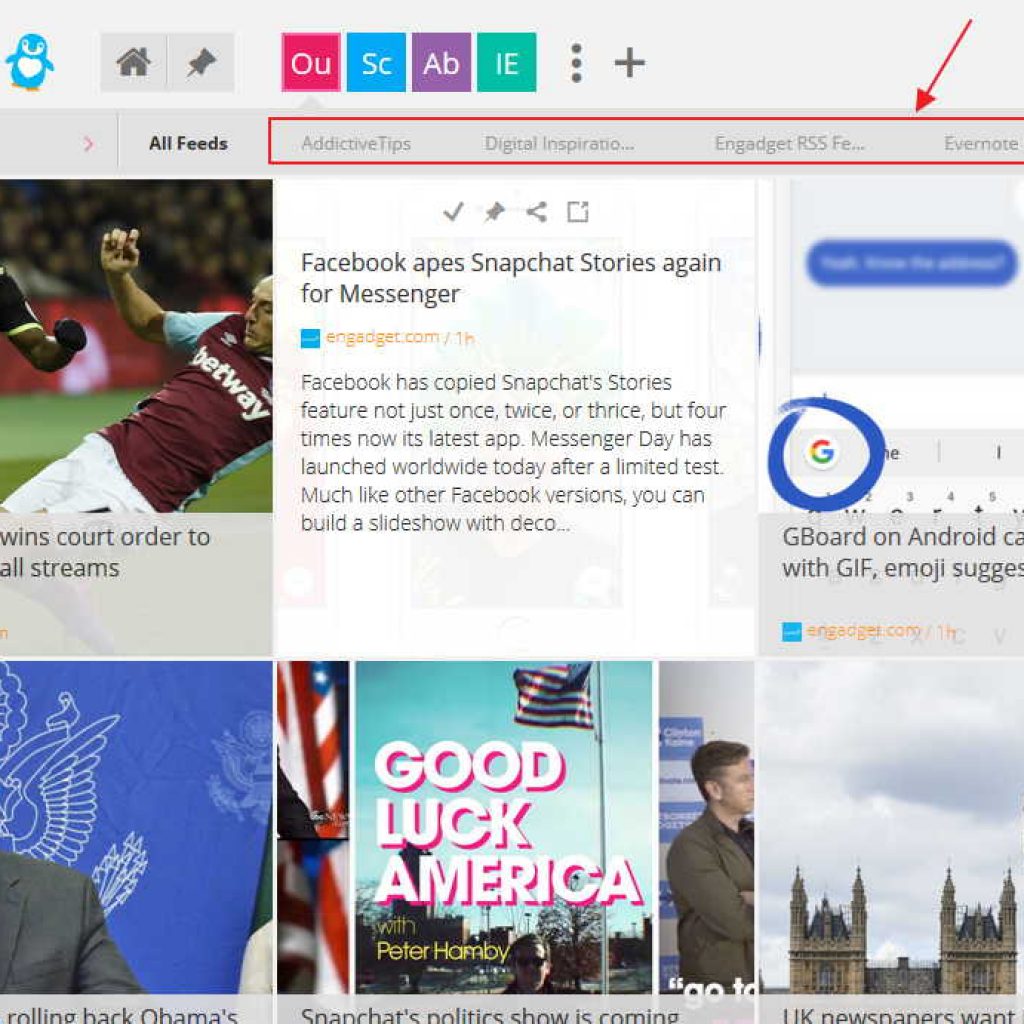Open Snapchat's politics show article title
1024x1024 pixels.
490,1014
